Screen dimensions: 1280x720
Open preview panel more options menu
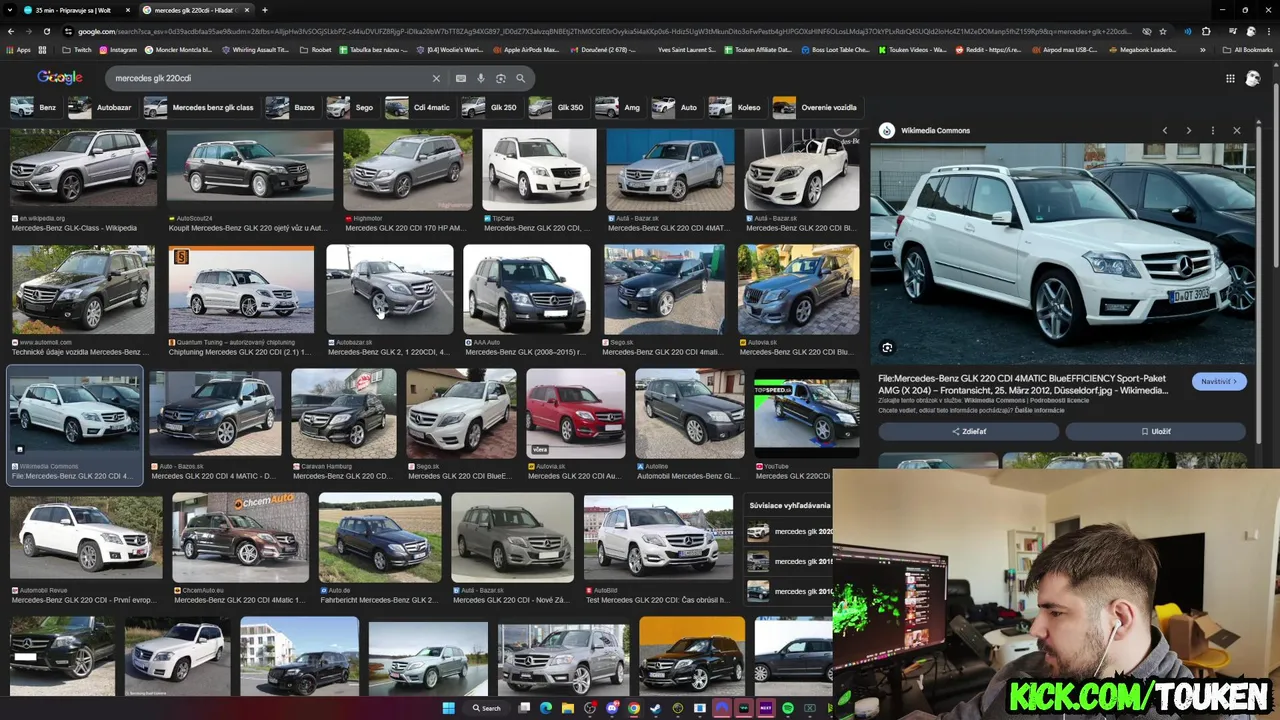[1213, 130]
